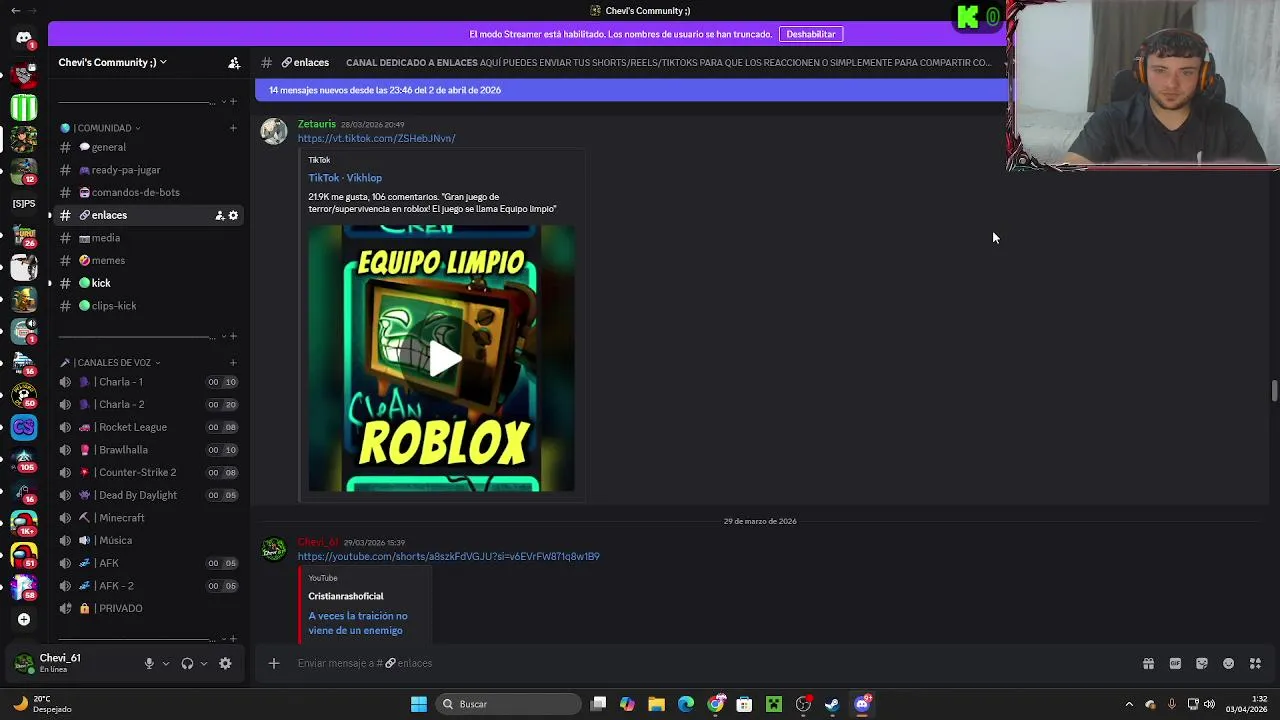The width and height of the screenshot is (1280, 720).
Task: Open Chrome from the taskbar
Action: 715,704
